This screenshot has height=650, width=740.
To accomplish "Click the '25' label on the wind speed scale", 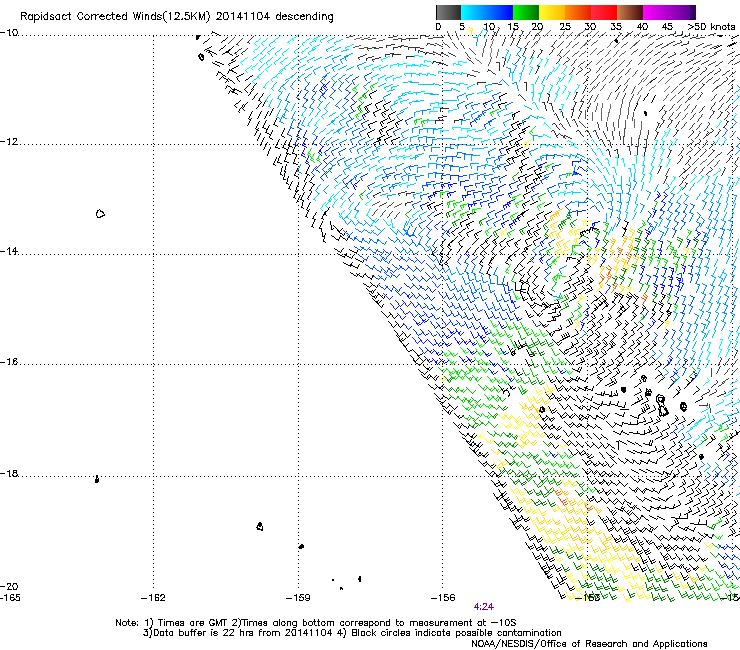I will click(565, 27).
